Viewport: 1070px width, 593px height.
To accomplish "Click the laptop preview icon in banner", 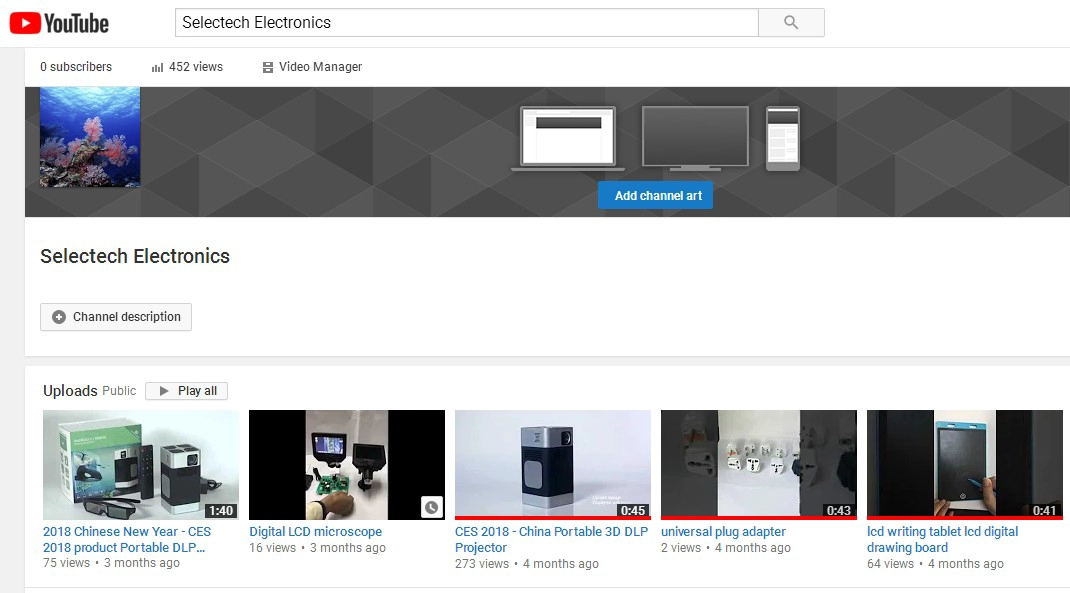I will coord(568,138).
